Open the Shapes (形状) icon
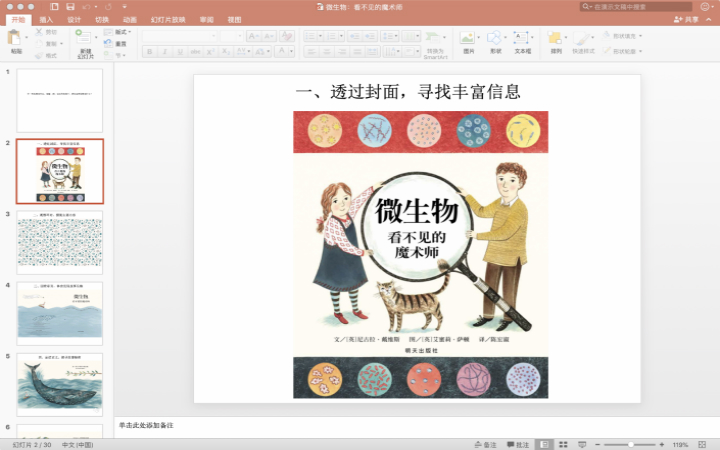 coord(494,38)
